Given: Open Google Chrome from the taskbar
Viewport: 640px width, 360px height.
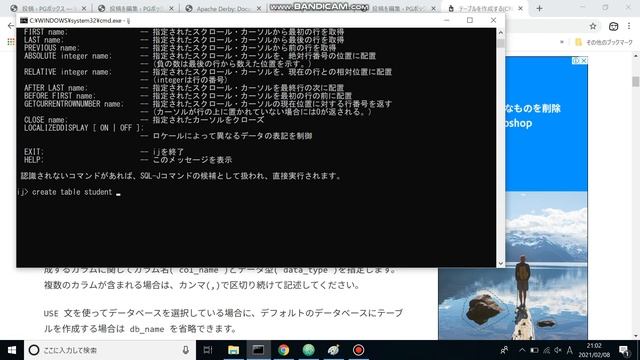Looking at the screenshot, I should pyautogui.click(x=284, y=350).
